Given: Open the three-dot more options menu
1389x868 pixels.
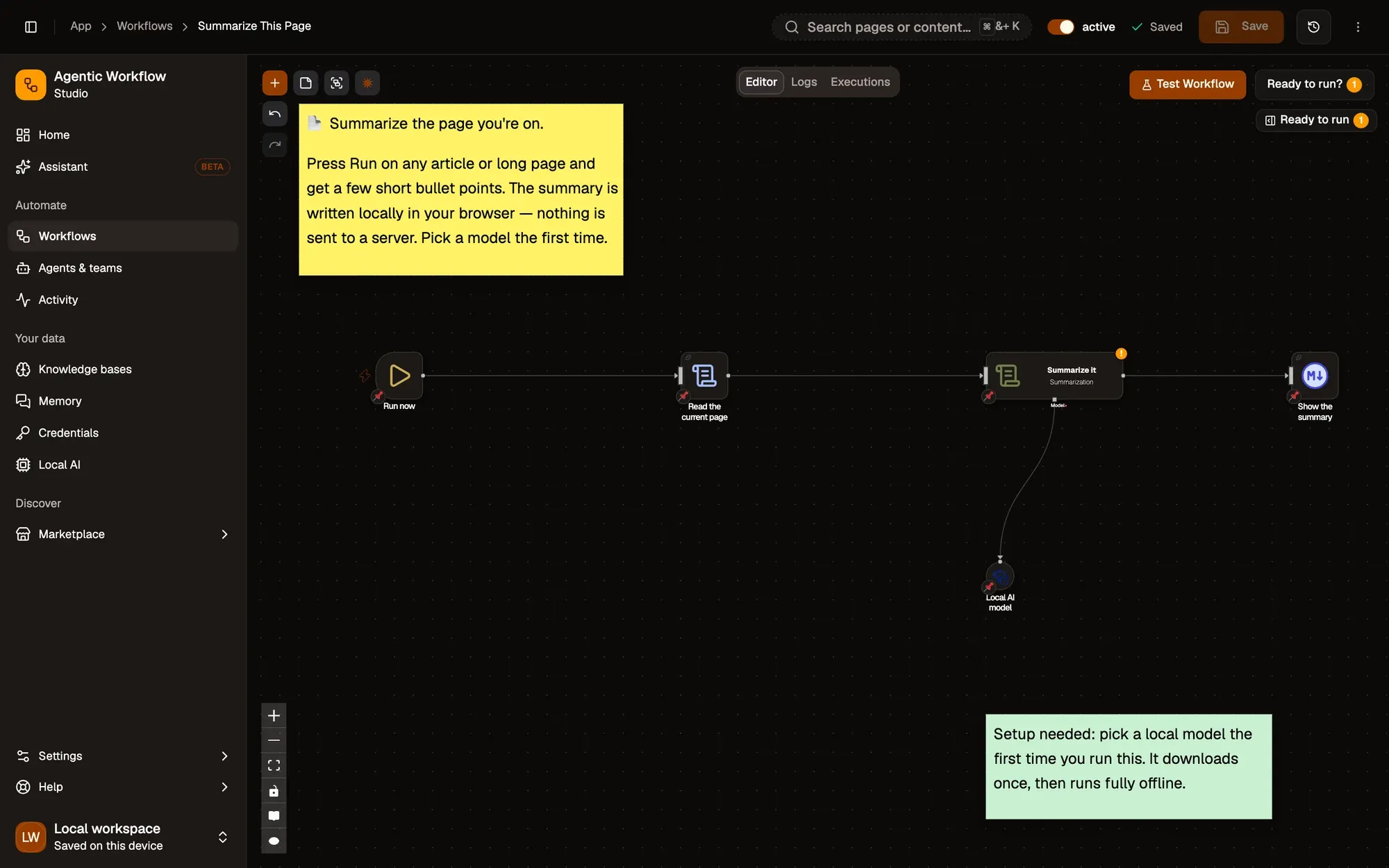Looking at the screenshot, I should coord(1358,27).
